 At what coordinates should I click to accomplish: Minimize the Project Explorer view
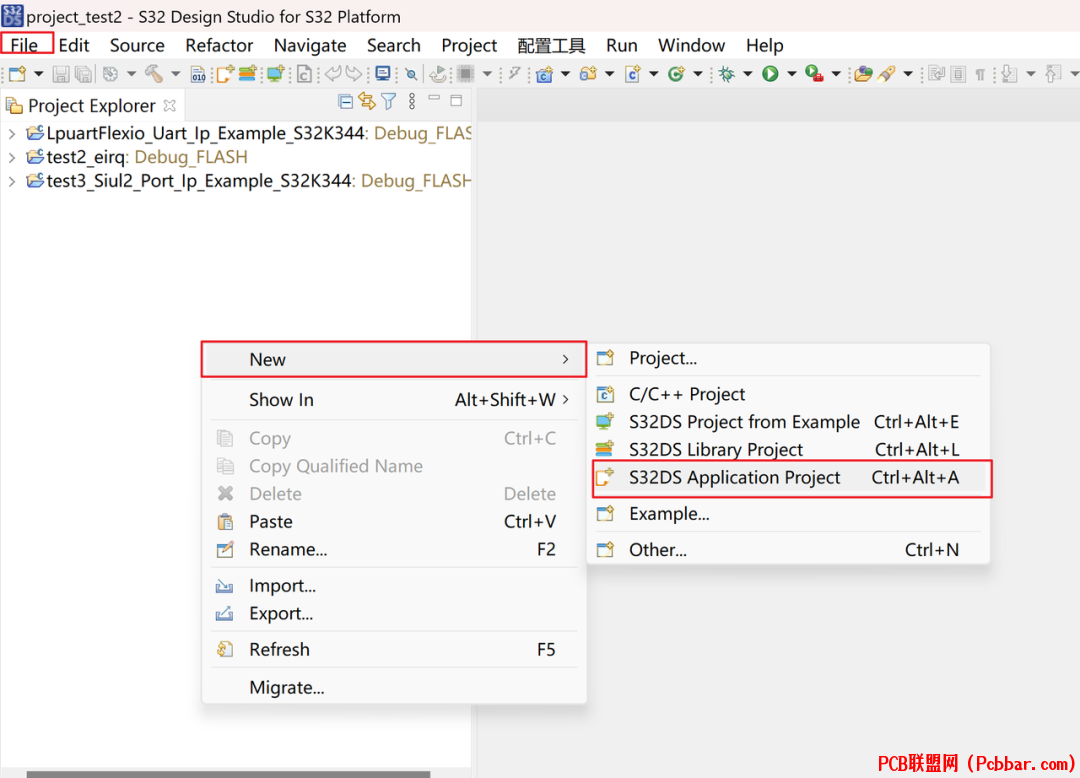tap(434, 99)
